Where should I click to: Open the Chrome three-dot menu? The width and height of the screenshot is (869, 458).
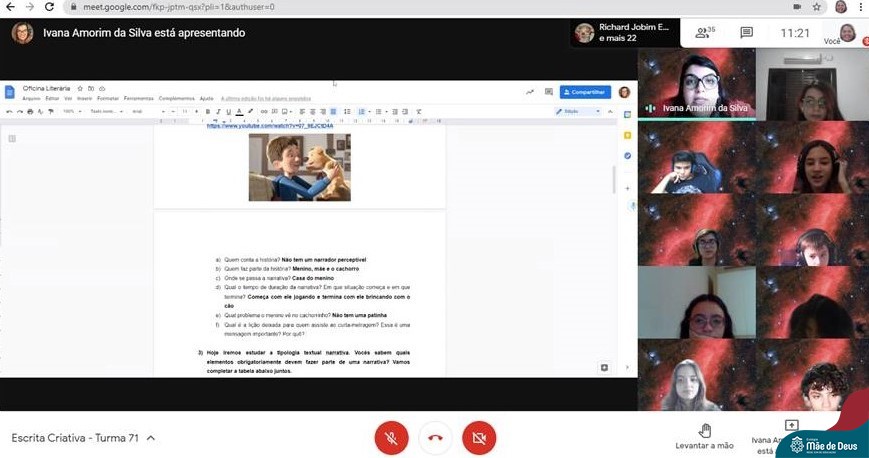(x=861, y=7)
